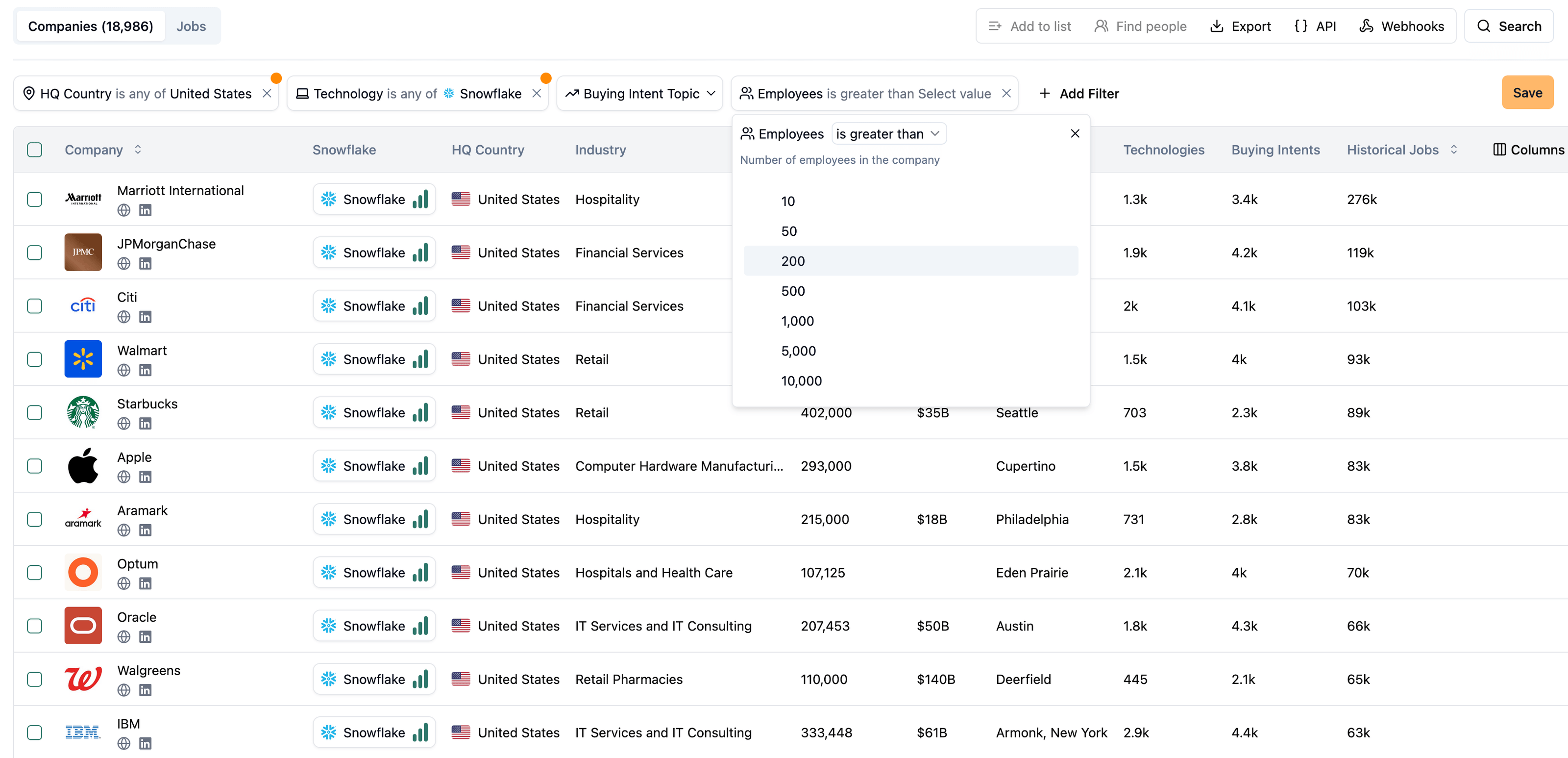This screenshot has width=1568, height=758.
Task: Choose 50 employees option
Action: tap(910, 231)
